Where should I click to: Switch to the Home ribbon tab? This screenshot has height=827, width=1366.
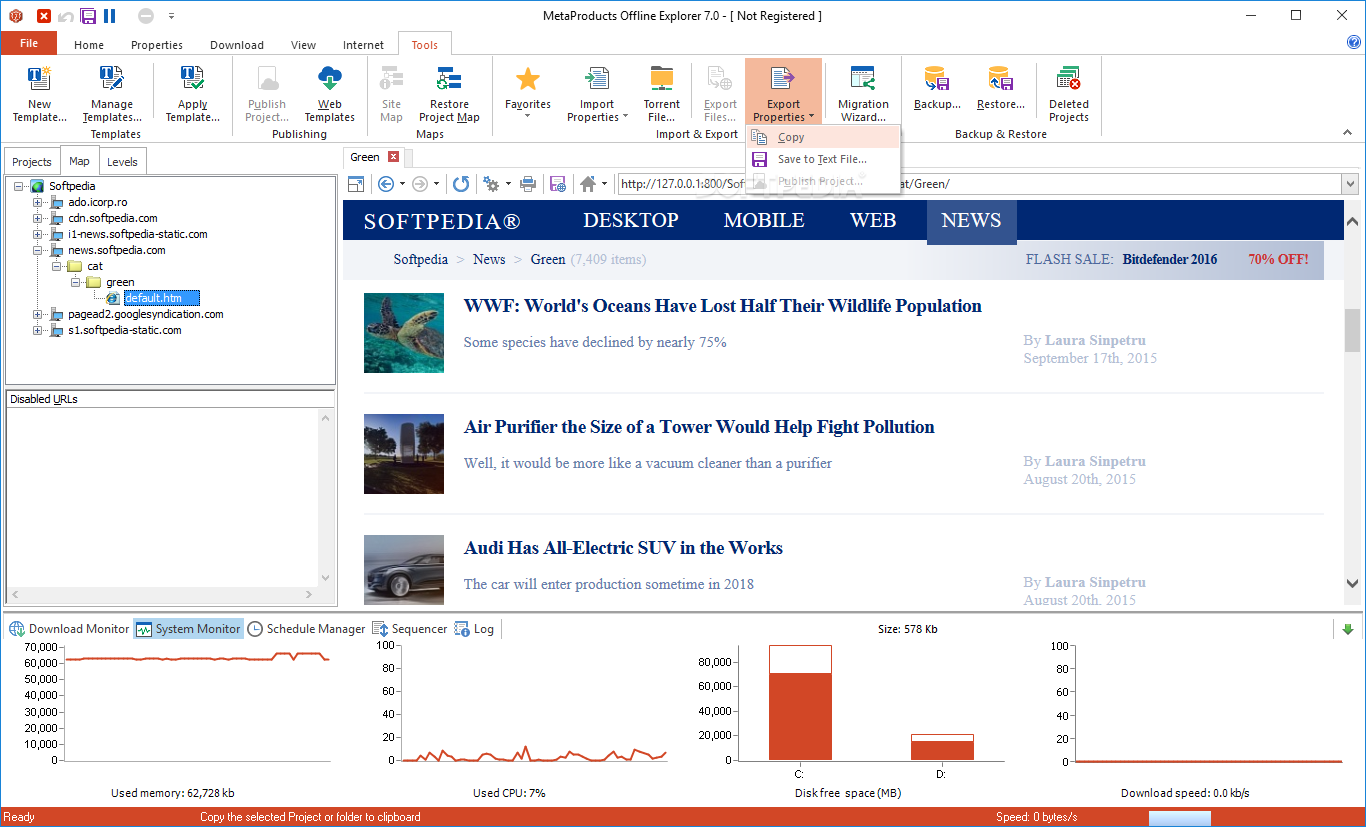coord(89,45)
